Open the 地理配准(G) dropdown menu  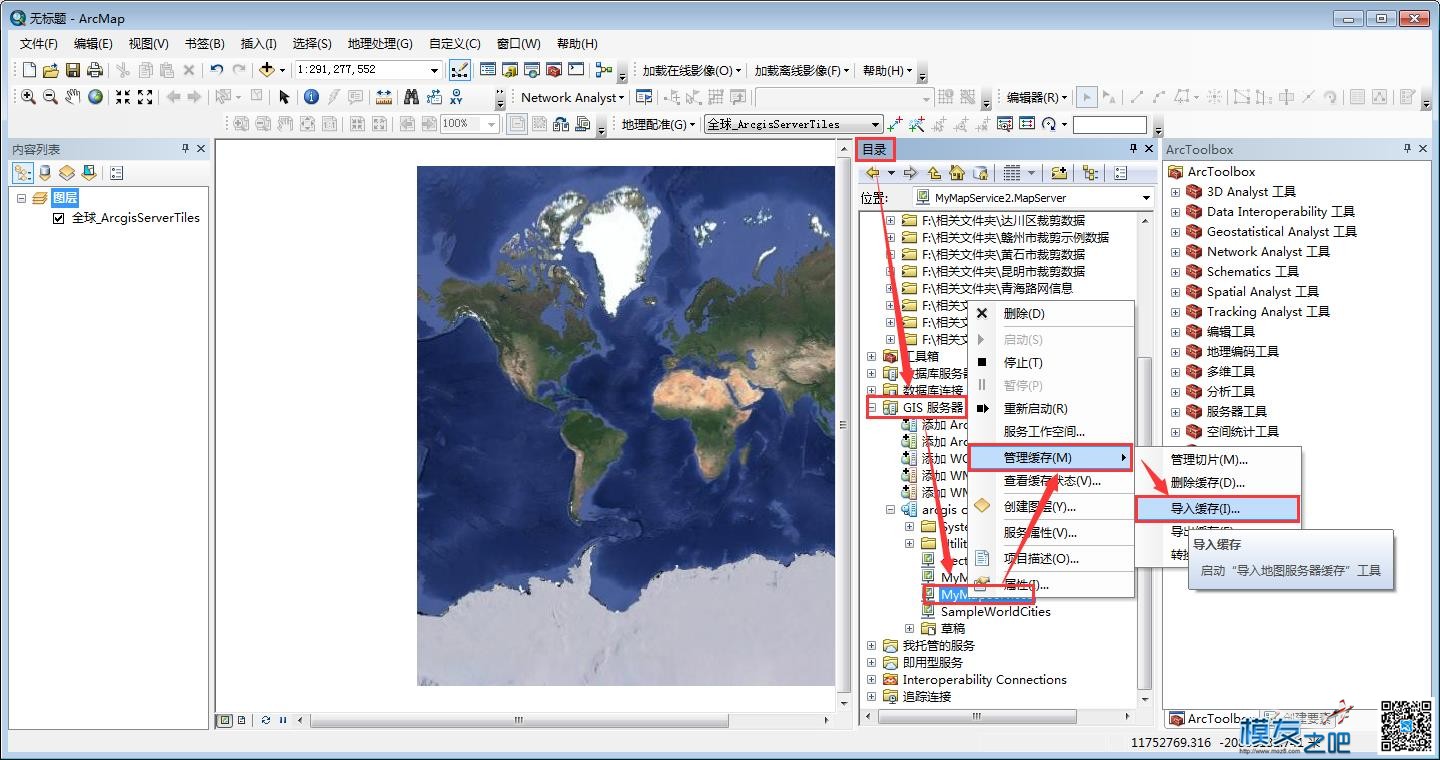pos(659,124)
